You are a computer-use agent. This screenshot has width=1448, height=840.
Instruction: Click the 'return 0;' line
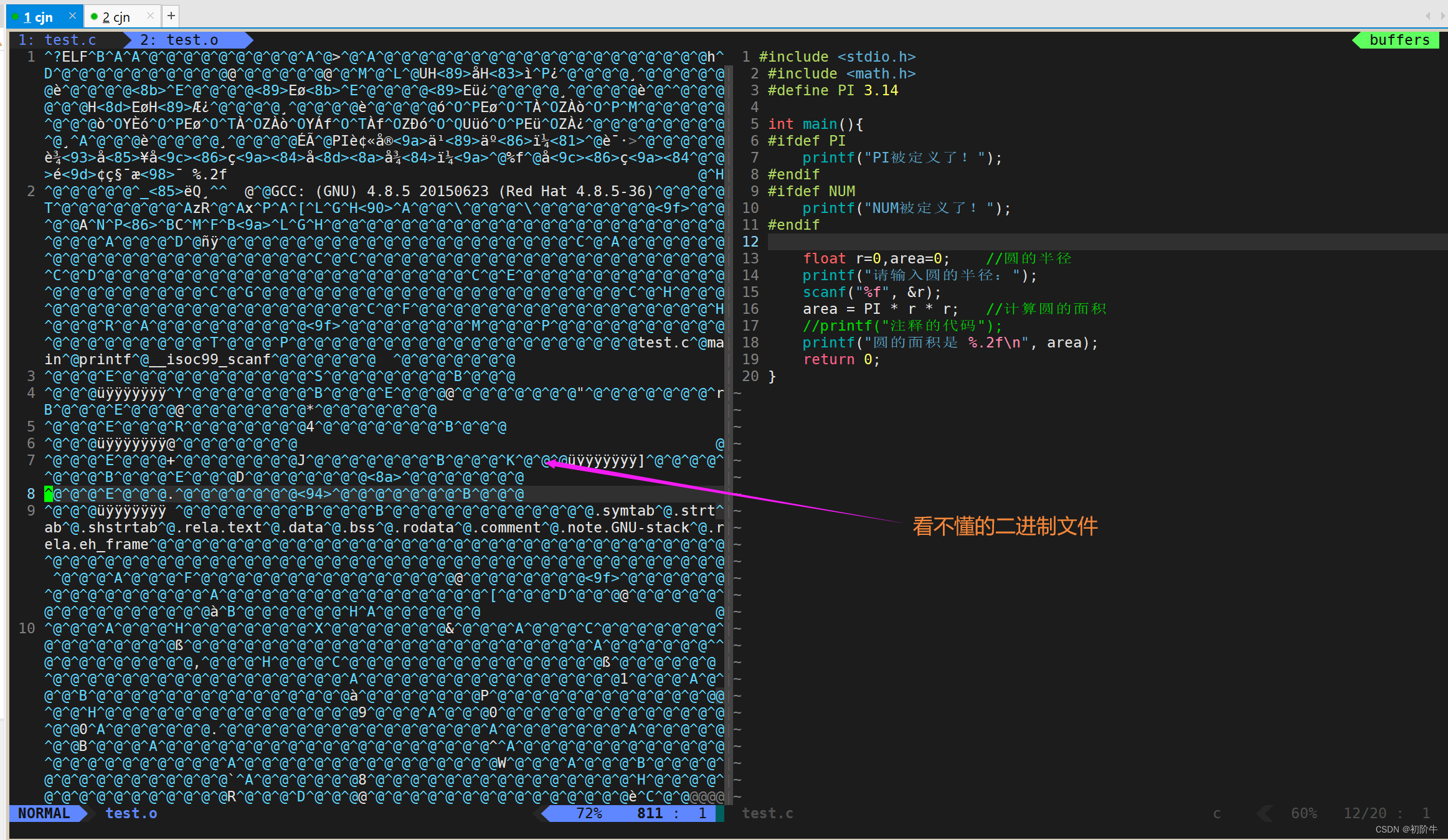[841, 359]
